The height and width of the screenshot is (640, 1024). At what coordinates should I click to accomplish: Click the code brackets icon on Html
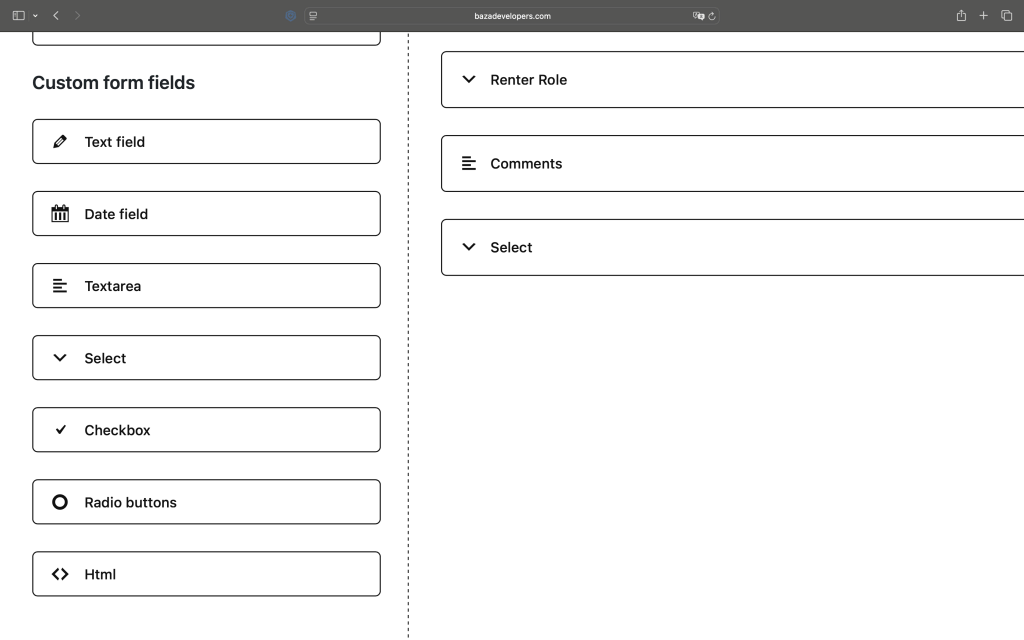coord(59,574)
